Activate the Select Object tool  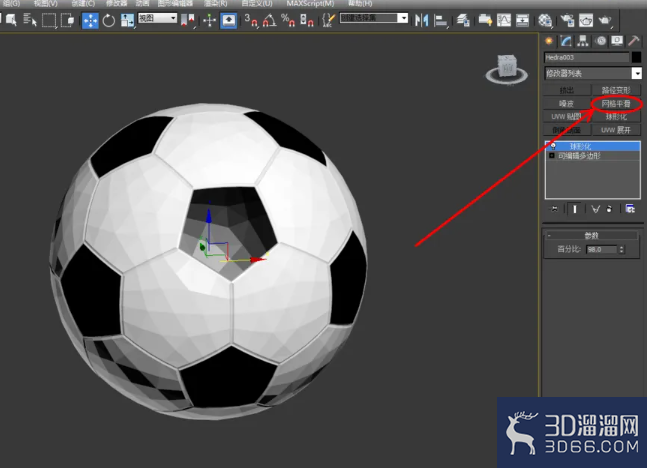(x=11, y=20)
